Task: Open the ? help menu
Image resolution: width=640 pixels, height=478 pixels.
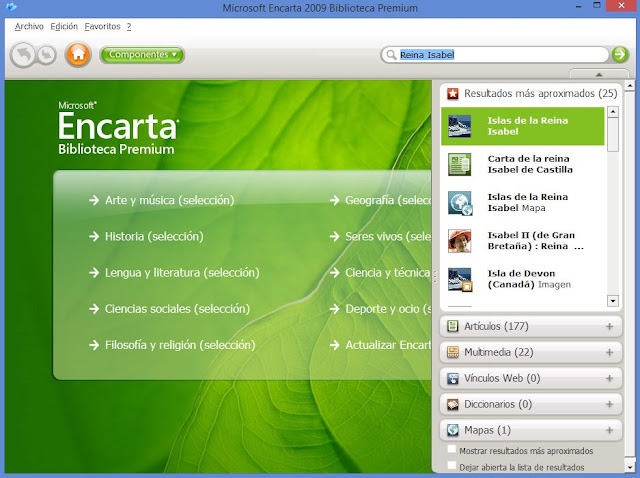Action: (129, 27)
